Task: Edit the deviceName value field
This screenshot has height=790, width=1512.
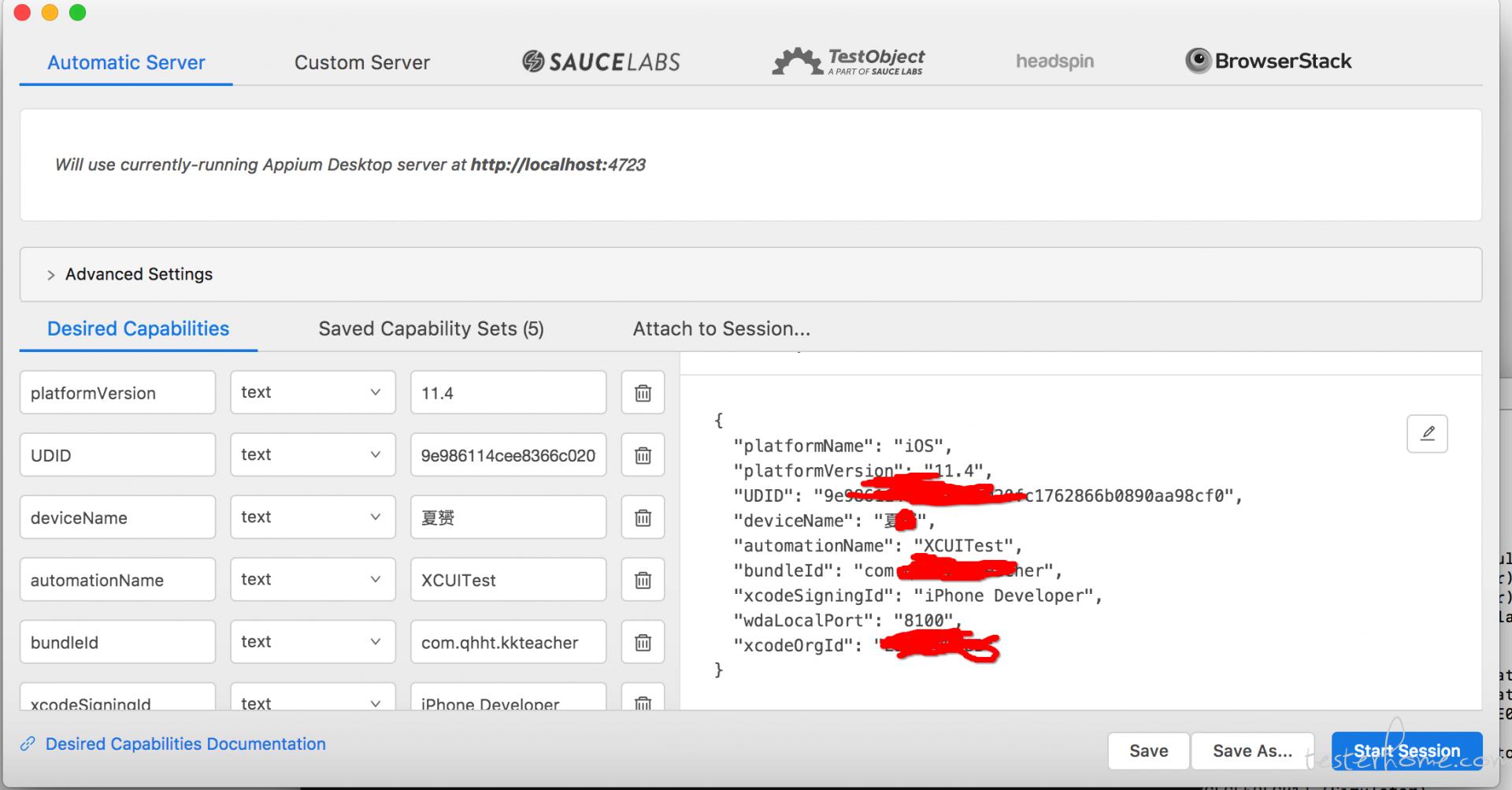Action: coord(508,517)
